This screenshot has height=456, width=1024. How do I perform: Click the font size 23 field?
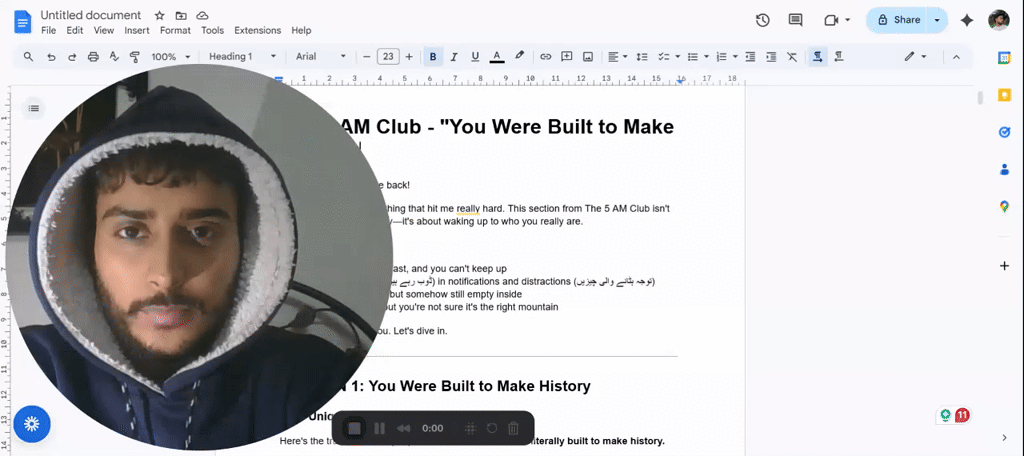point(388,57)
